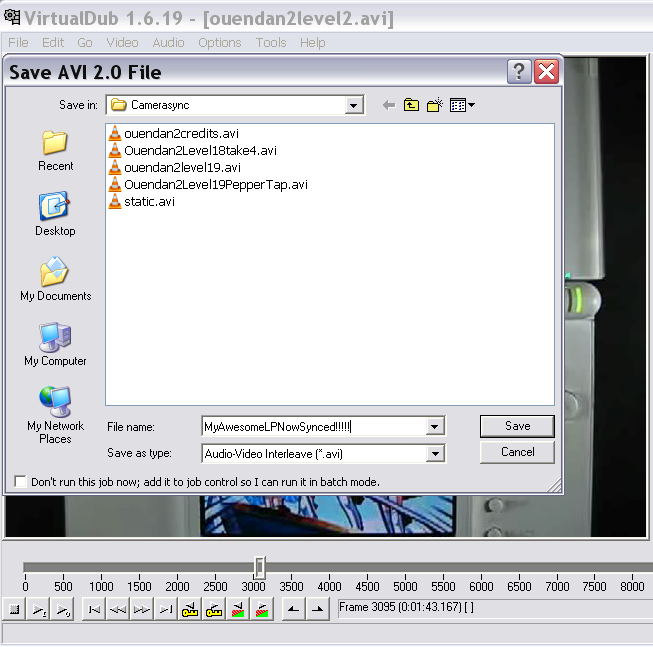The width and height of the screenshot is (653, 647).
Task: Enable 'Don't run this job now' checkbox
Action: (x=20, y=481)
